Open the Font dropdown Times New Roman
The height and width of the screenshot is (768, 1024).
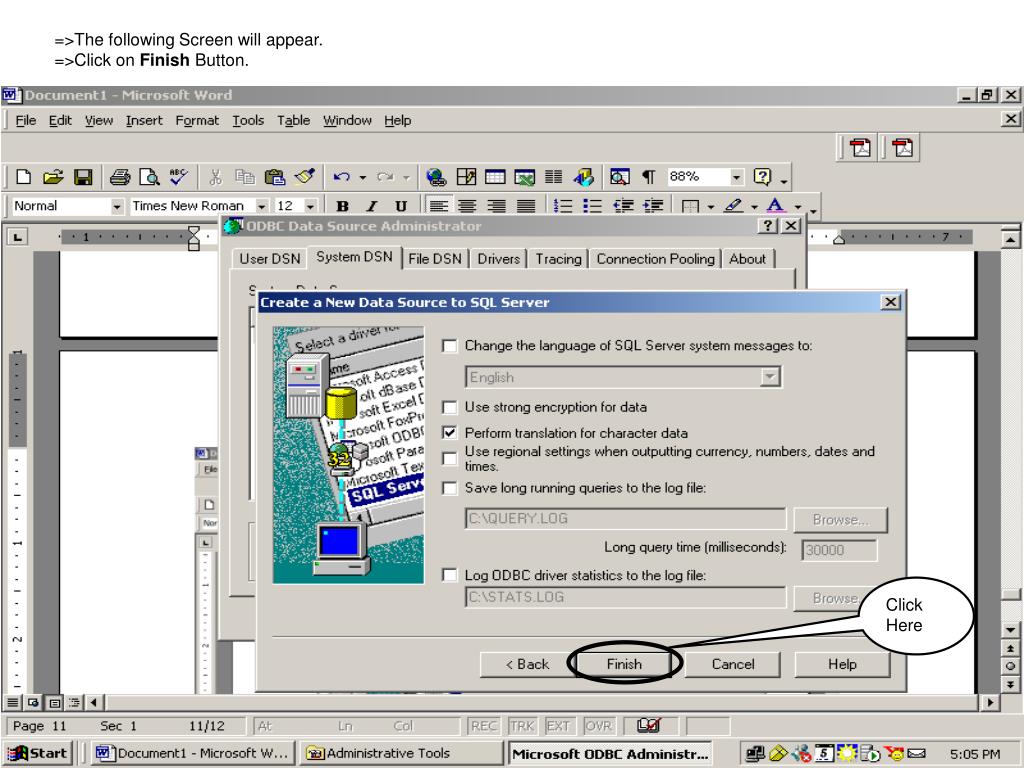pyautogui.click(x=261, y=206)
